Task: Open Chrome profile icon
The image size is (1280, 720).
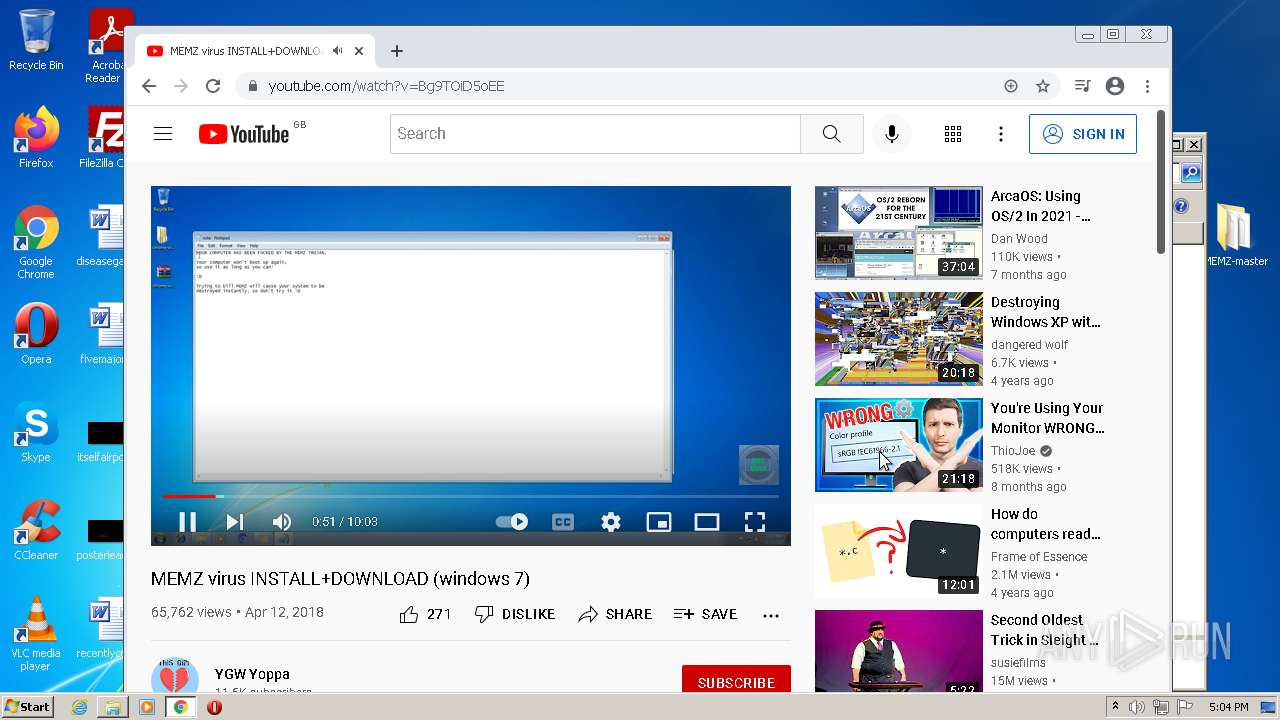Action: [x=1115, y=86]
